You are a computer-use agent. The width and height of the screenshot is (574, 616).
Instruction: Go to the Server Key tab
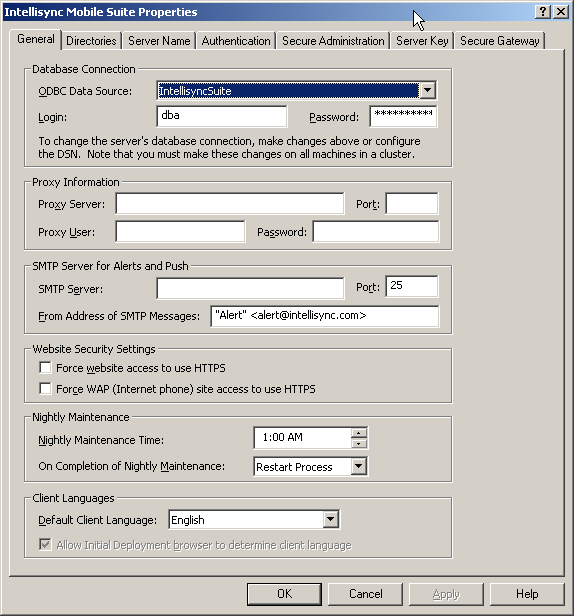[422, 41]
